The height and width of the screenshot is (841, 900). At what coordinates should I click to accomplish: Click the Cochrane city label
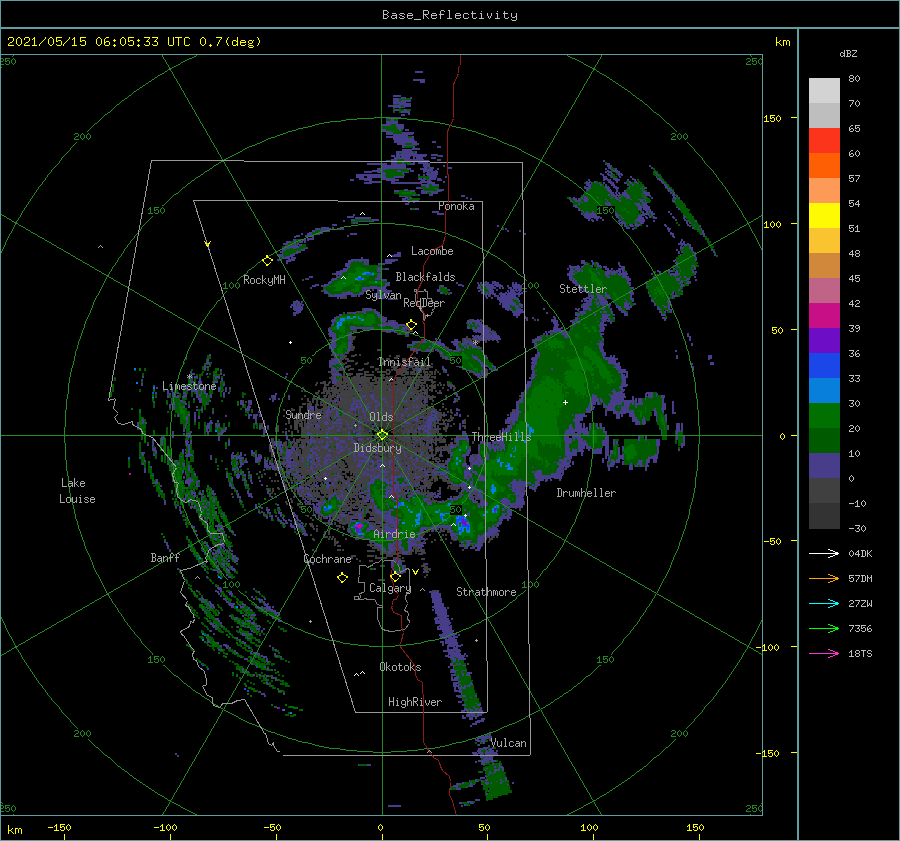click(x=327, y=559)
